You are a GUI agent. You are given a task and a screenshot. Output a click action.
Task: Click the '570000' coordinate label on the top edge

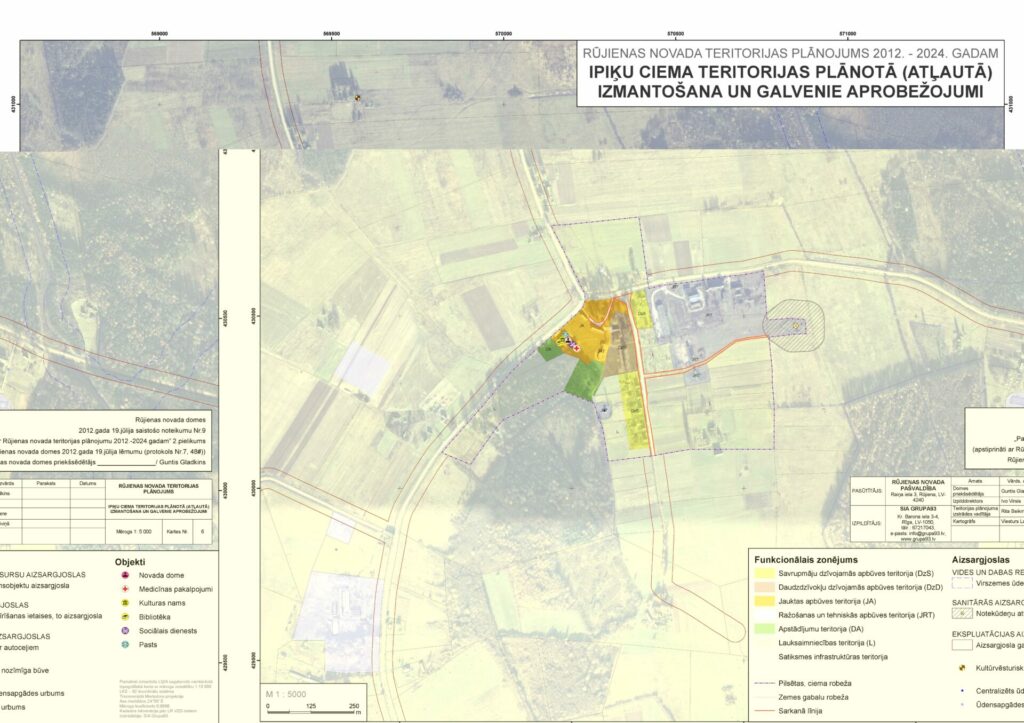click(x=504, y=34)
